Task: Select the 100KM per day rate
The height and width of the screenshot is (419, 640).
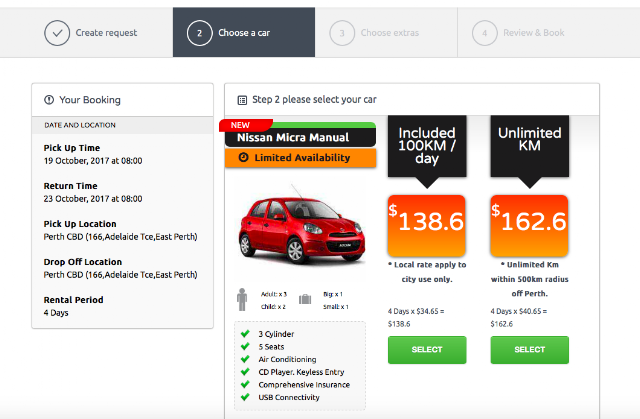Action: coord(427,349)
